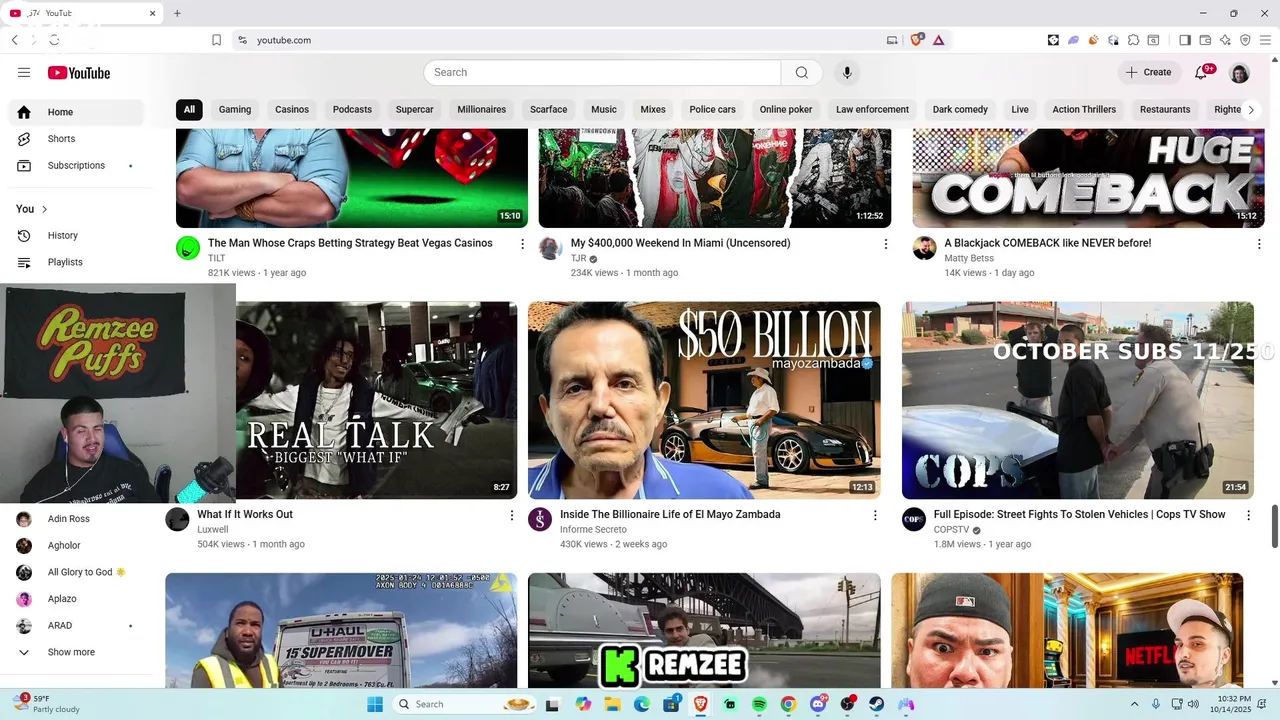Click the Matty Betss channel avatar
This screenshot has width=1280, height=720.
click(x=925, y=248)
